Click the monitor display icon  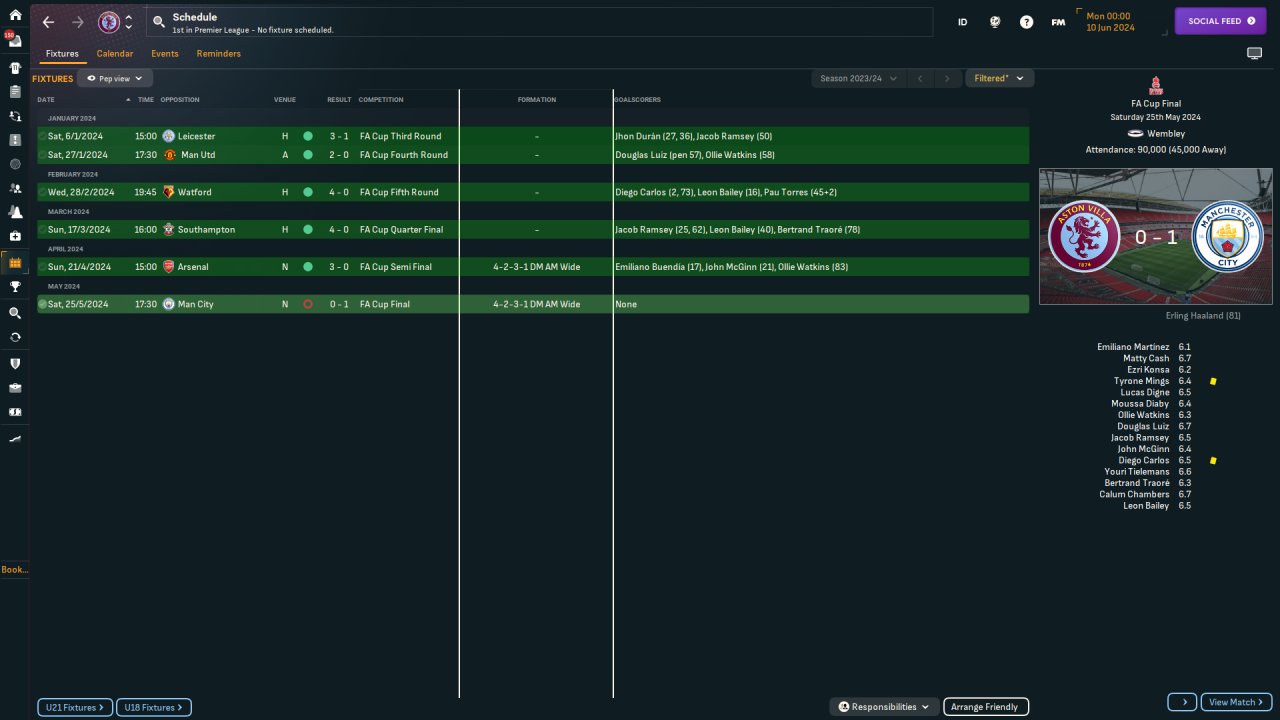click(1254, 54)
